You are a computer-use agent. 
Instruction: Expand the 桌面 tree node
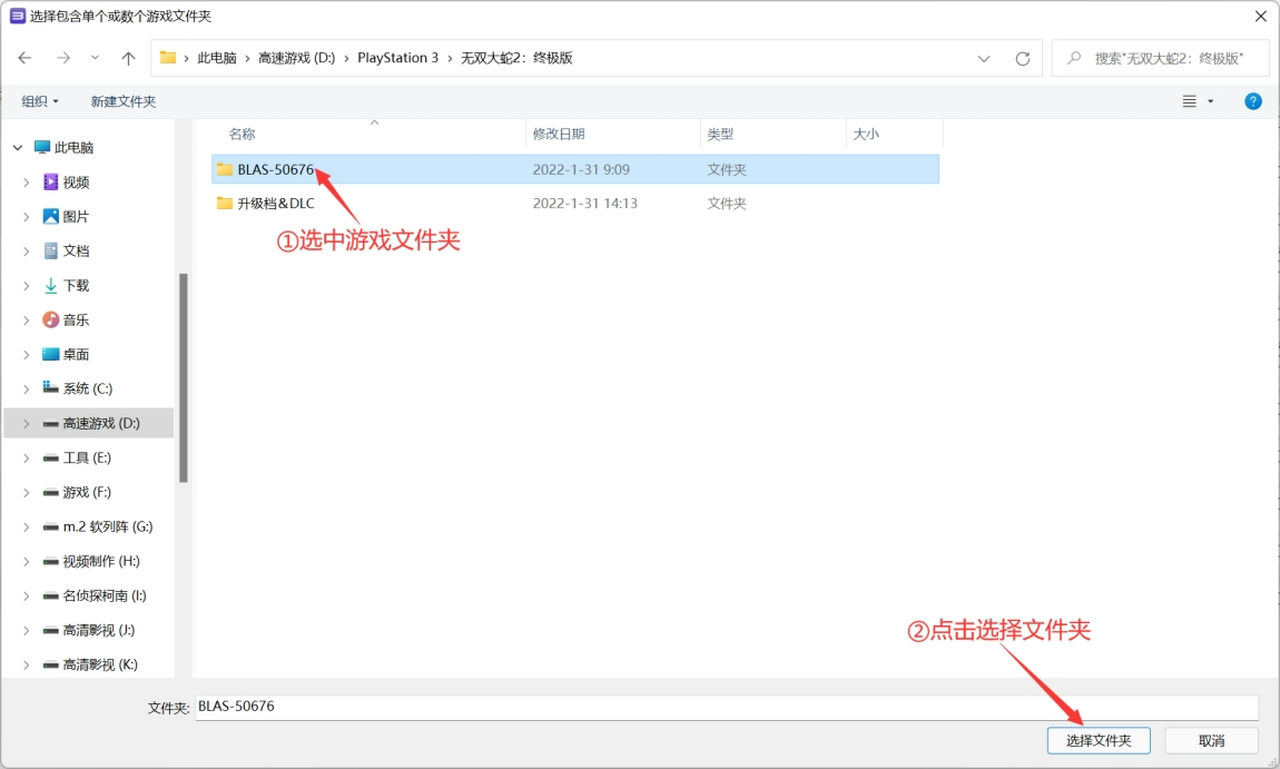pyautogui.click(x=26, y=354)
